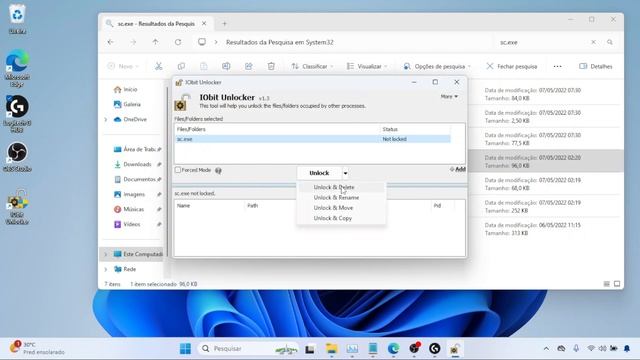640x360 pixels.
Task: Click the Files/Folders column header
Action: pyautogui.click(x=277, y=129)
